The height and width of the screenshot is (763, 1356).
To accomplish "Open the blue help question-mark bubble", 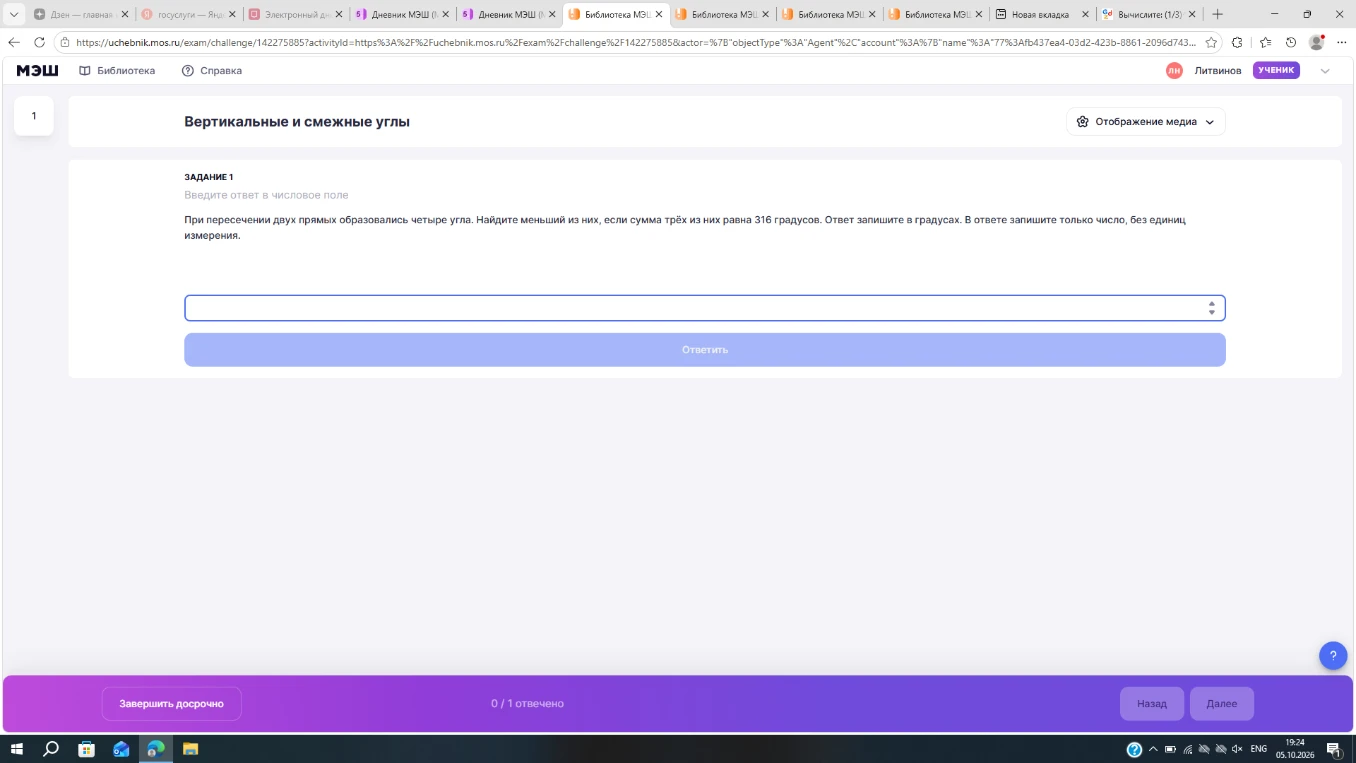I will click(1333, 656).
